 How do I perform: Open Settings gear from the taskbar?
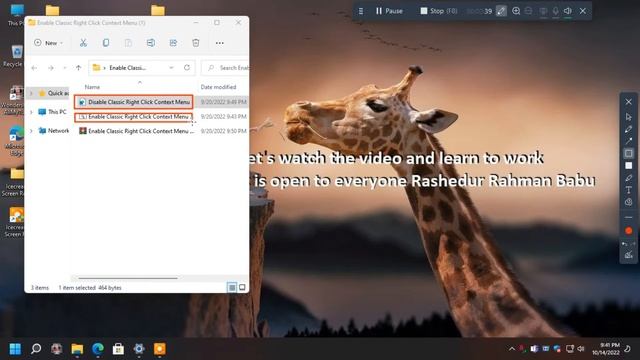tap(139, 349)
